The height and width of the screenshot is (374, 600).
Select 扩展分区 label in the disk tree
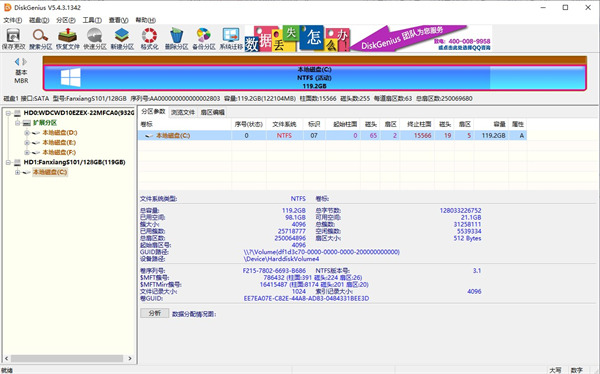[x=45, y=123]
